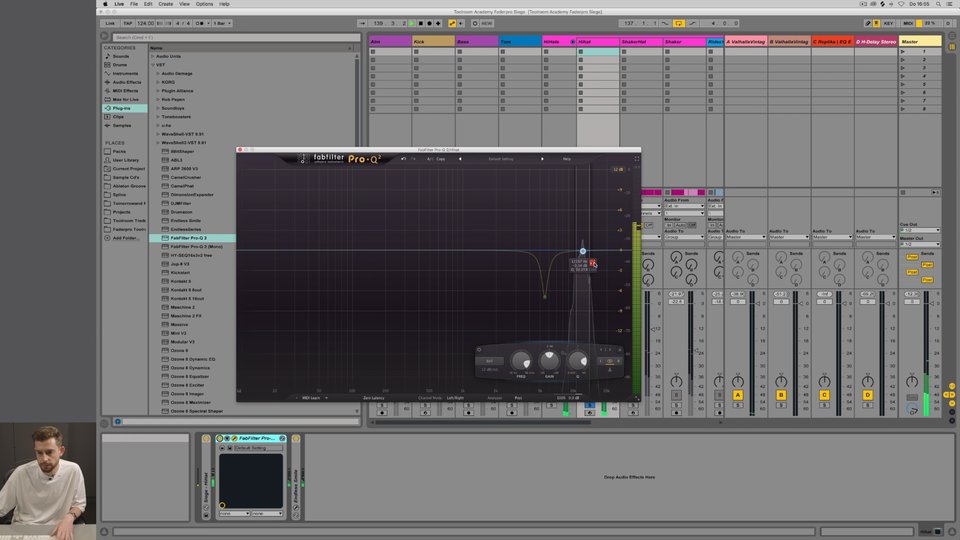The width and height of the screenshot is (960, 540).
Task: Click the Arrangement Record button
Action: click(x=429, y=23)
